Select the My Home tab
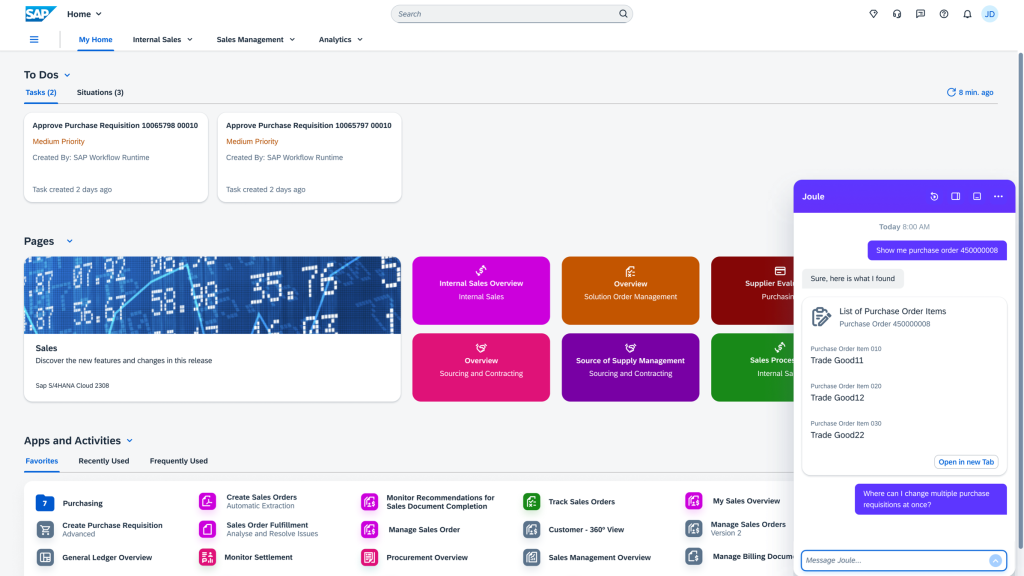The height and width of the screenshot is (576, 1024). 95,40
